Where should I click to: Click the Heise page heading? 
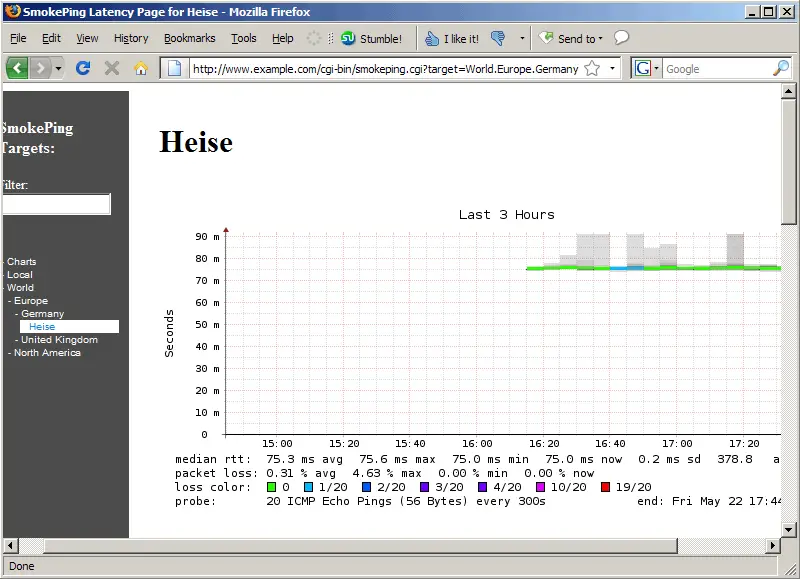point(196,142)
